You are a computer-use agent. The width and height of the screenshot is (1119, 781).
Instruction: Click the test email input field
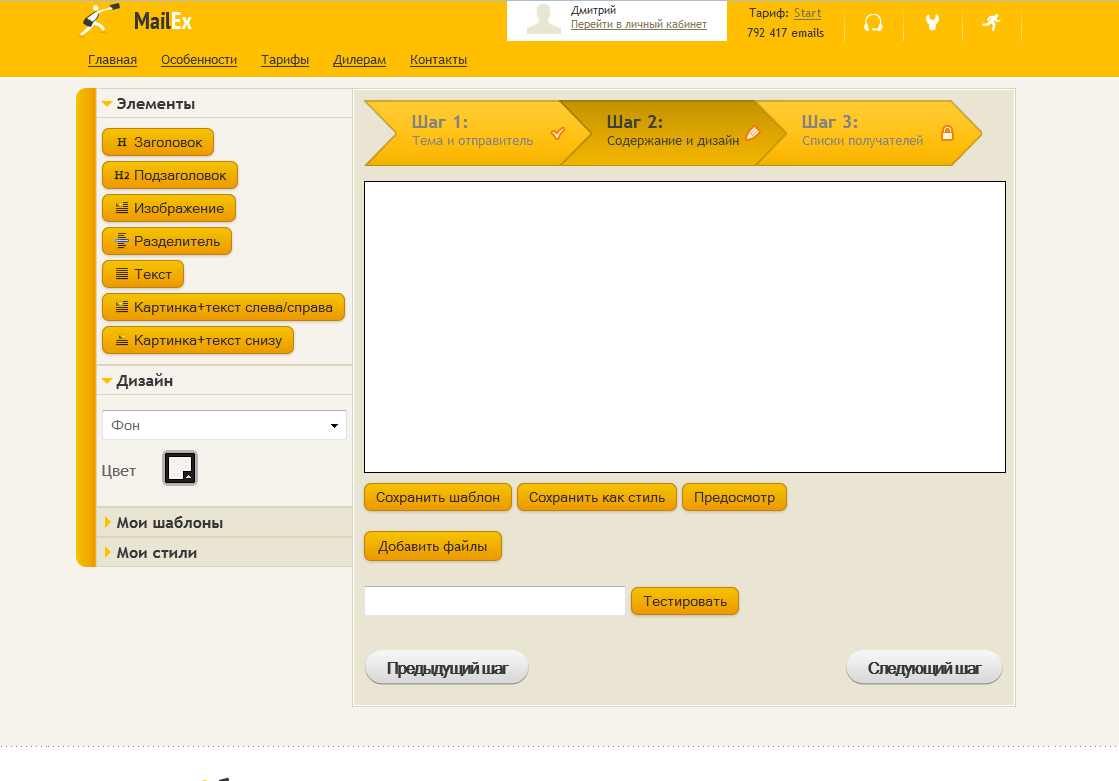[494, 601]
